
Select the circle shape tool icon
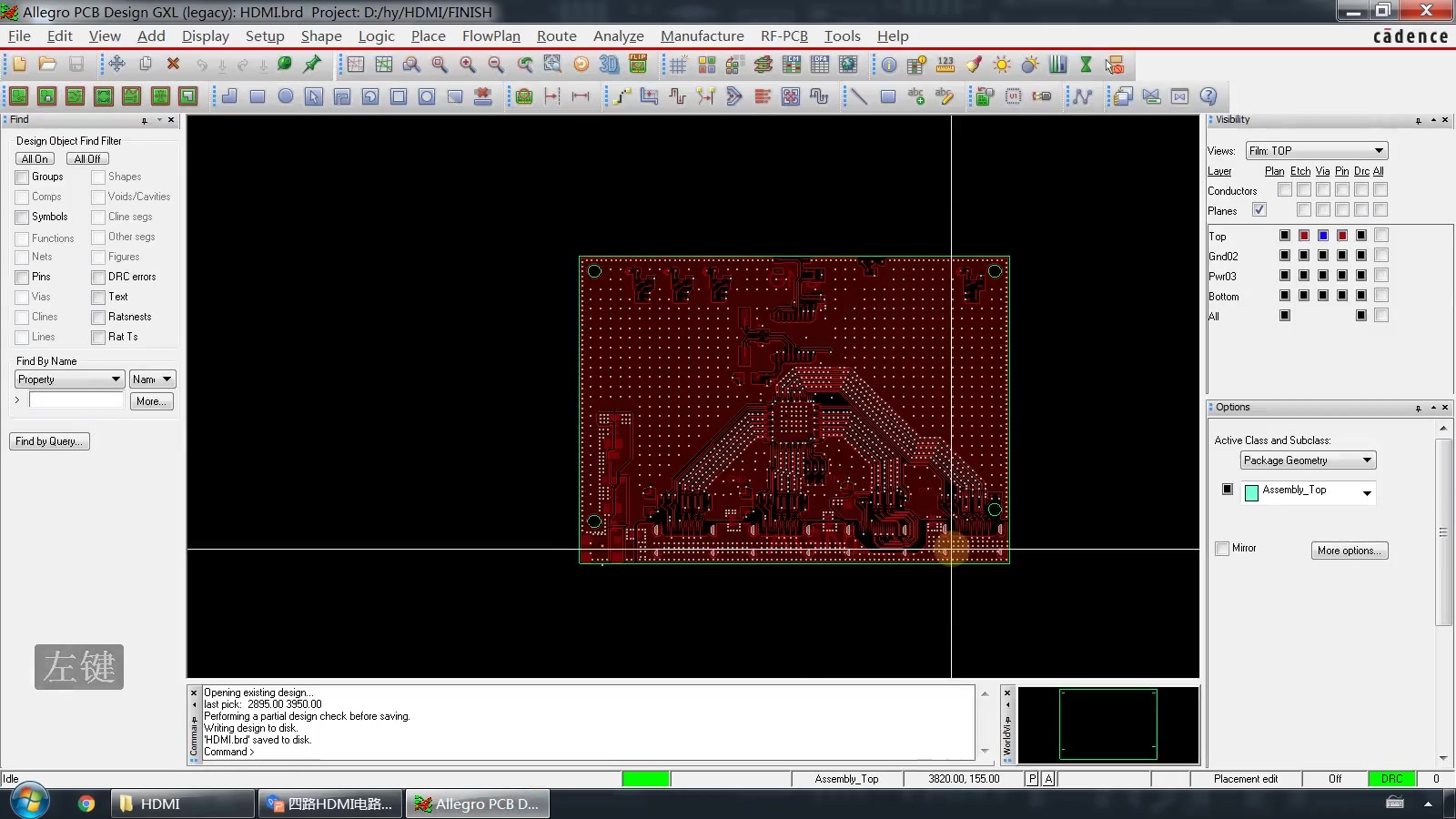(286, 96)
